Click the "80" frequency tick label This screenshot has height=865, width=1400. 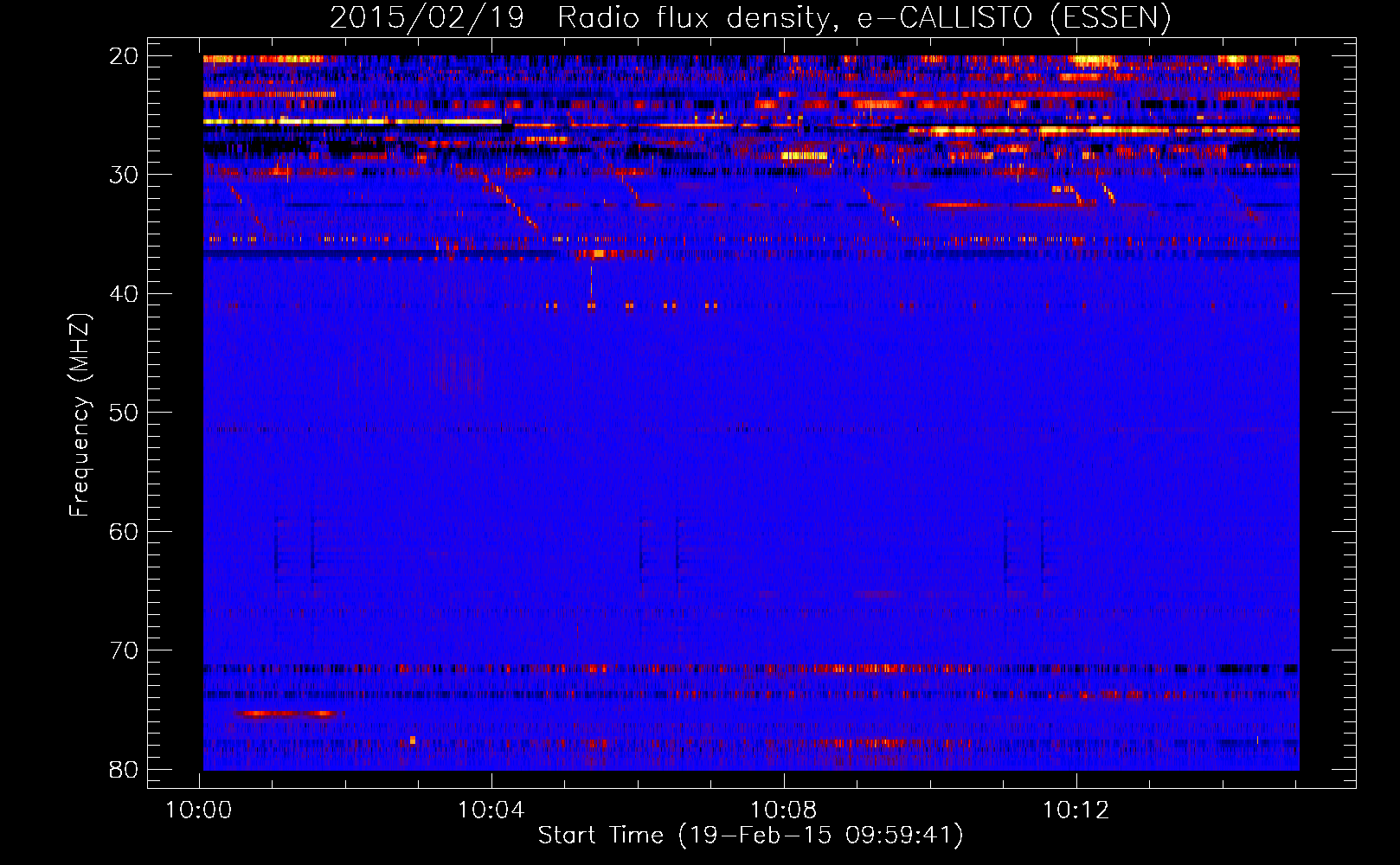coord(125,770)
